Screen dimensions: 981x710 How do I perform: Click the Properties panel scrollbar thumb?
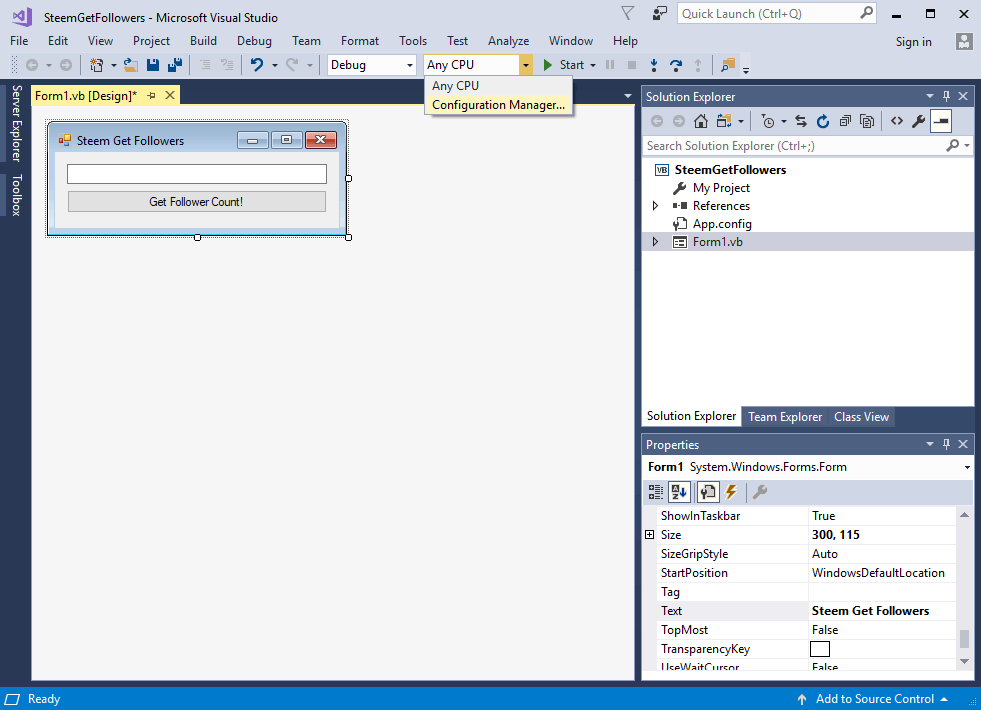(964, 639)
